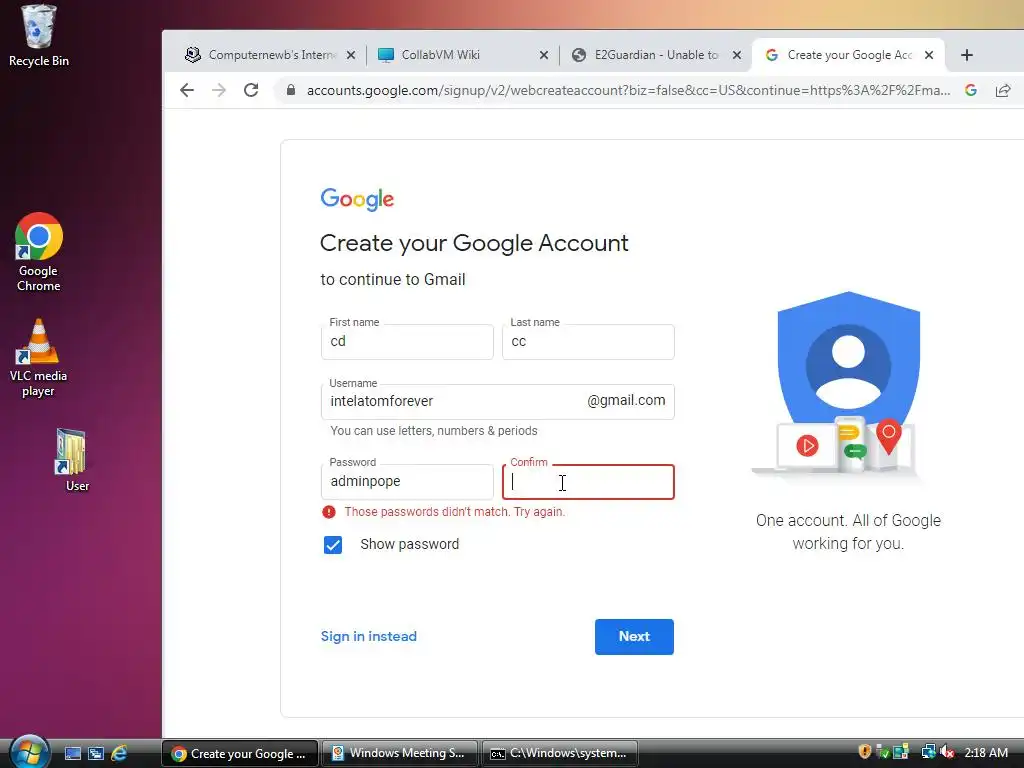Close the CollabVM Wiki tab
The image size is (1024, 768).
pyautogui.click(x=543, y=55)
